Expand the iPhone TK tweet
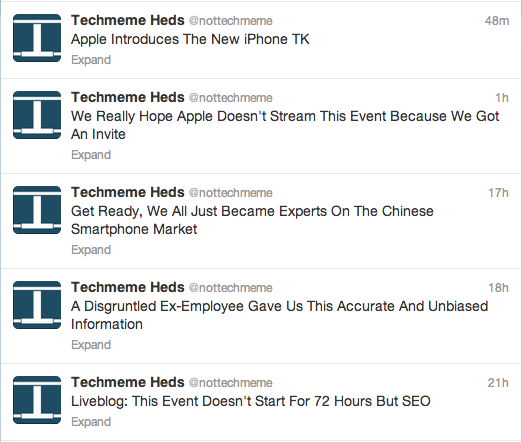This screenshot has width=522, height=442. (x=91, y=60)
